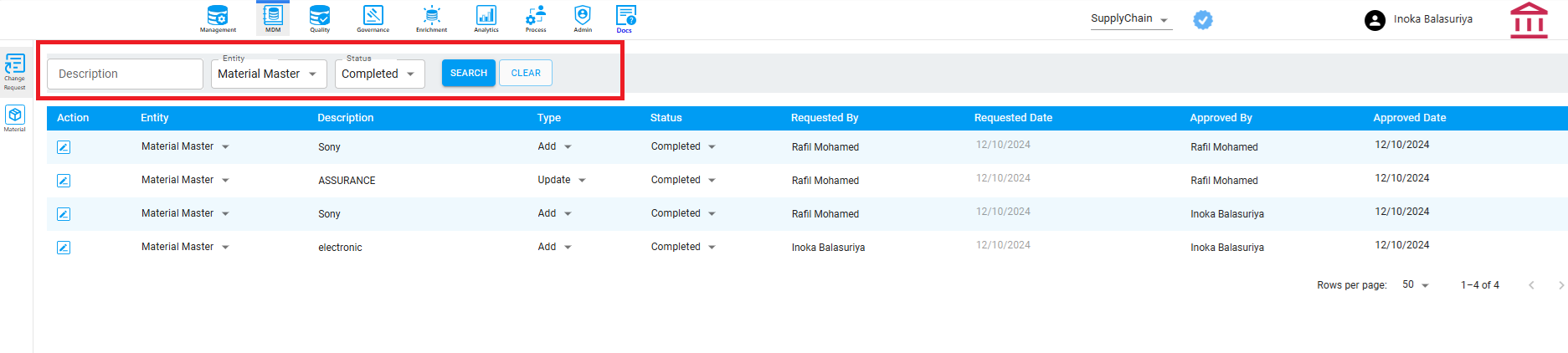
Task: Edit the ASSURANCE request row
Action: [64, 181]
